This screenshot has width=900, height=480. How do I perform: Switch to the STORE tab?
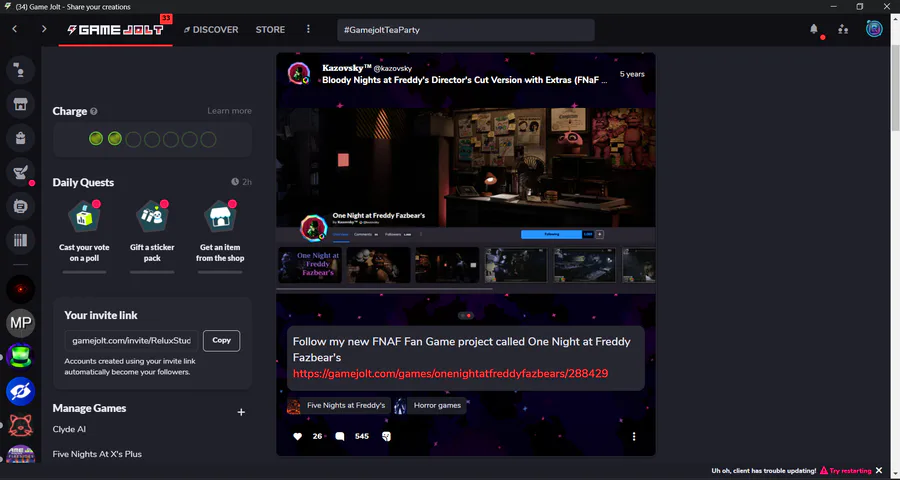point(270,30)
